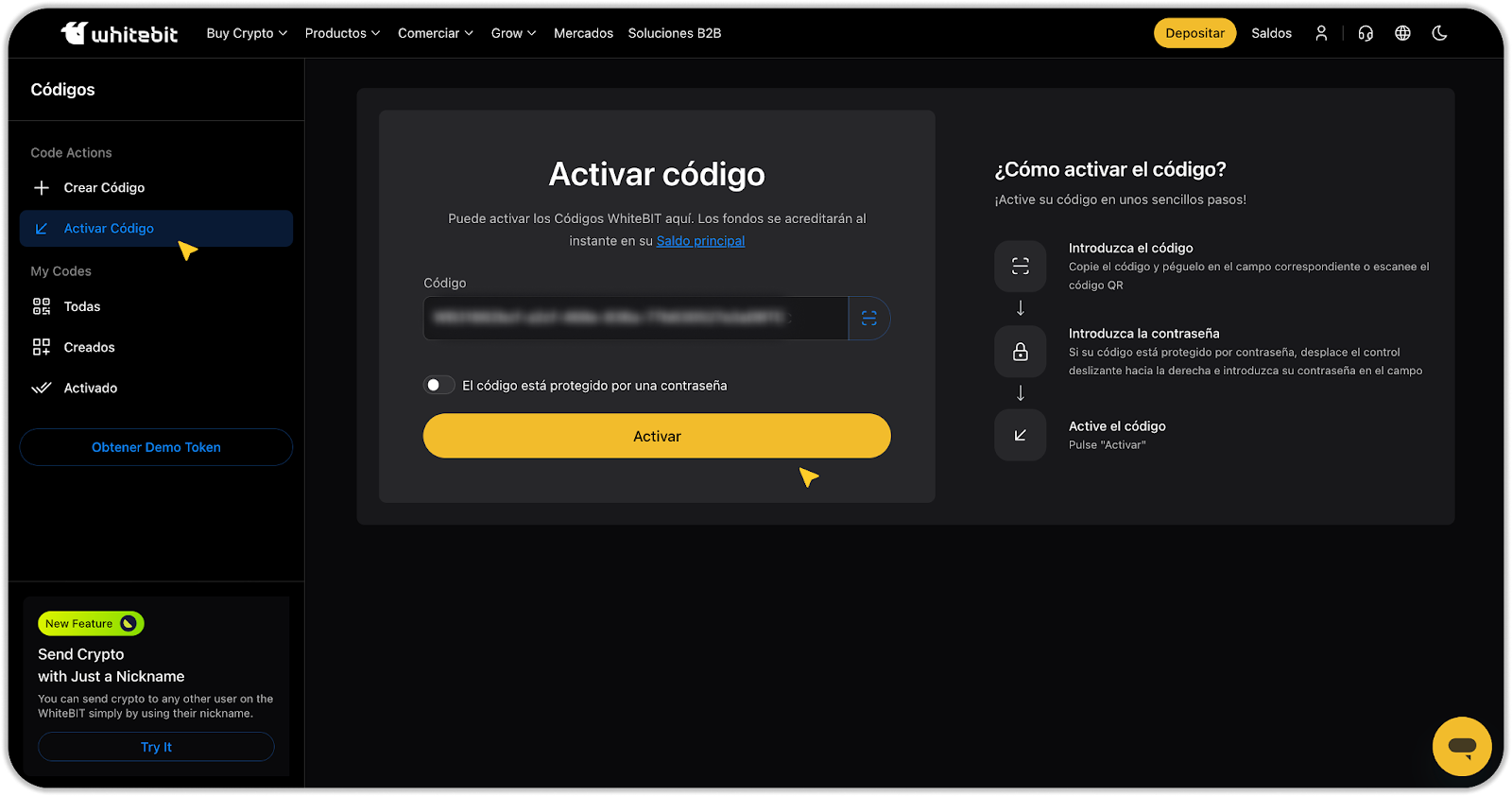Follow the Saldo principal link

point(700,241)
